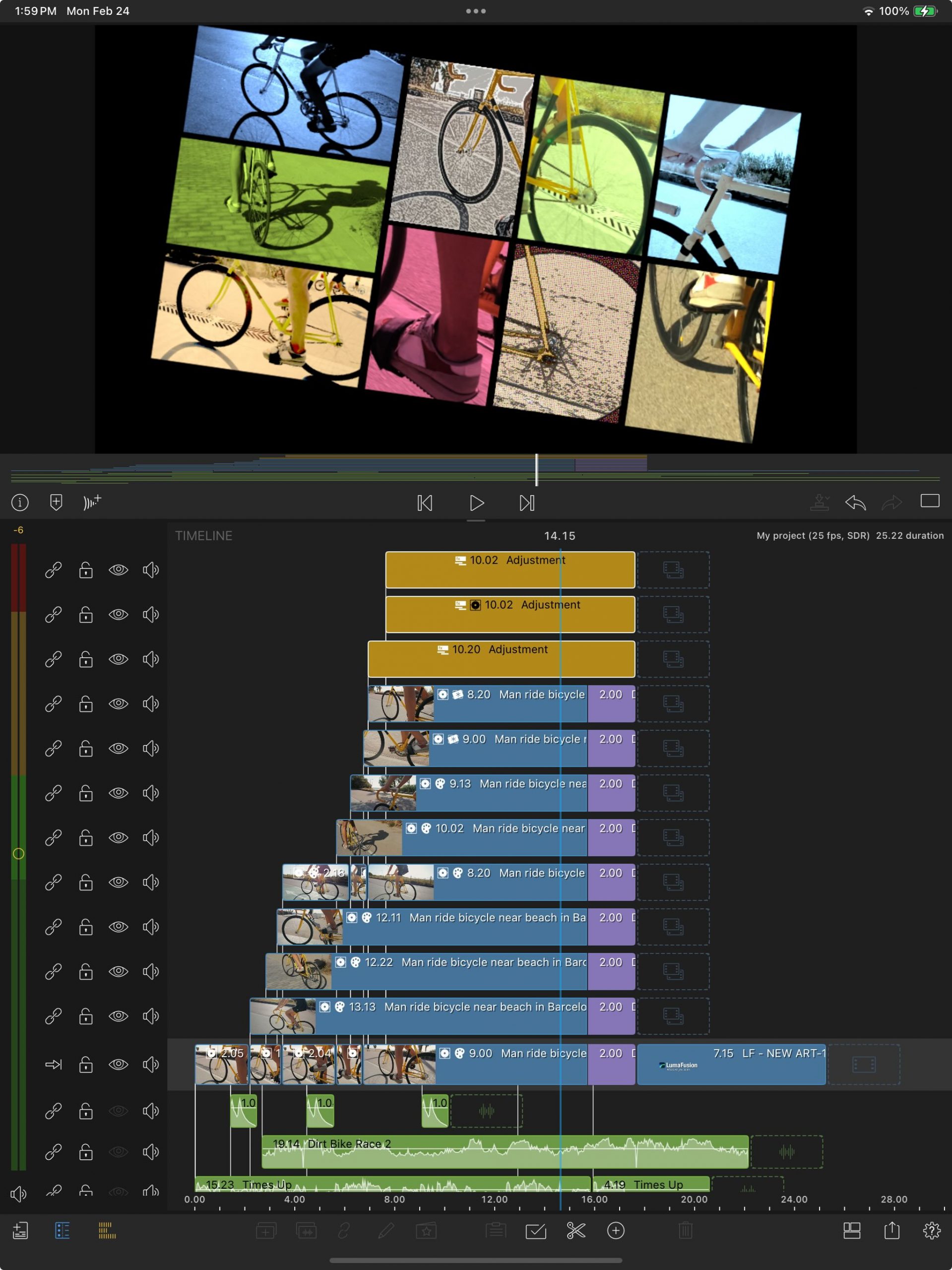Viewport: 952px width, 1270px height.
Task: Adjust the green audio level slider handle
Action: pyautogui.click(x=18, y=855)
